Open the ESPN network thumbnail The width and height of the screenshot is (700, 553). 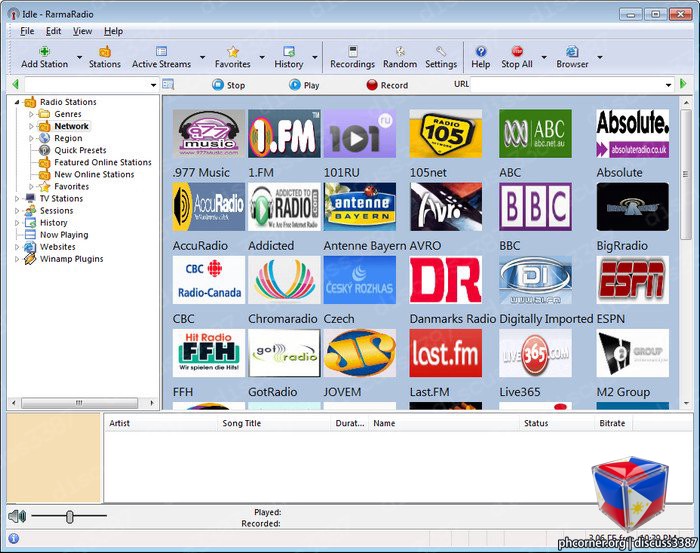633,280
